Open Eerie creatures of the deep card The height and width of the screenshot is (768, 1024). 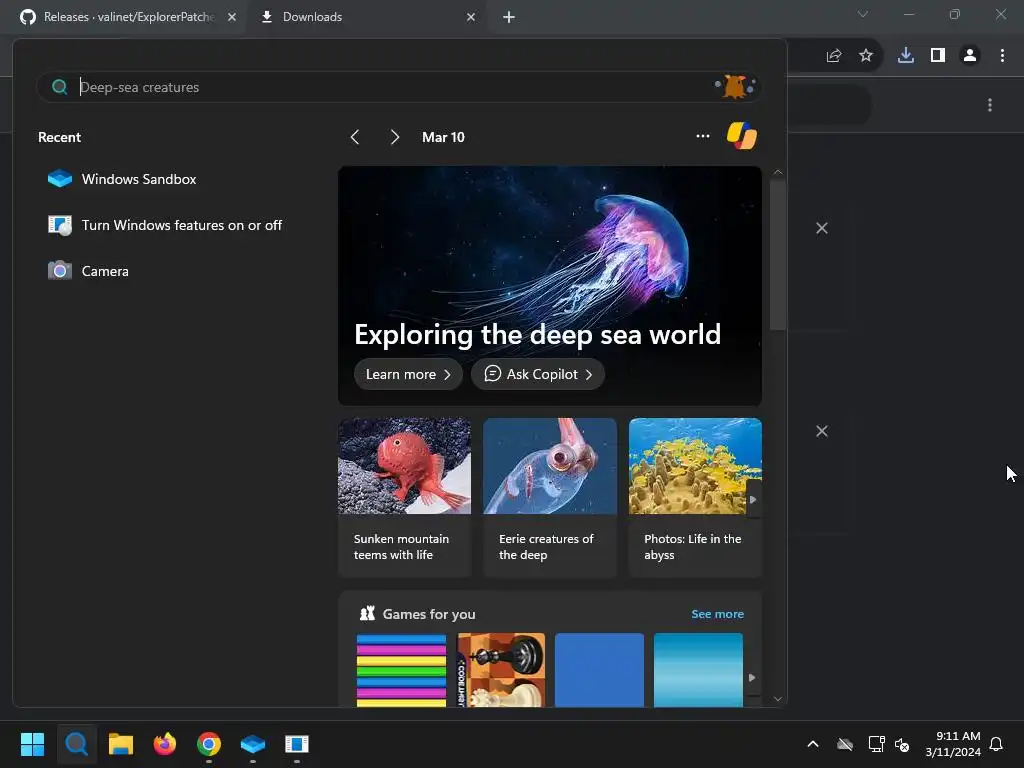tap(550, 498)
